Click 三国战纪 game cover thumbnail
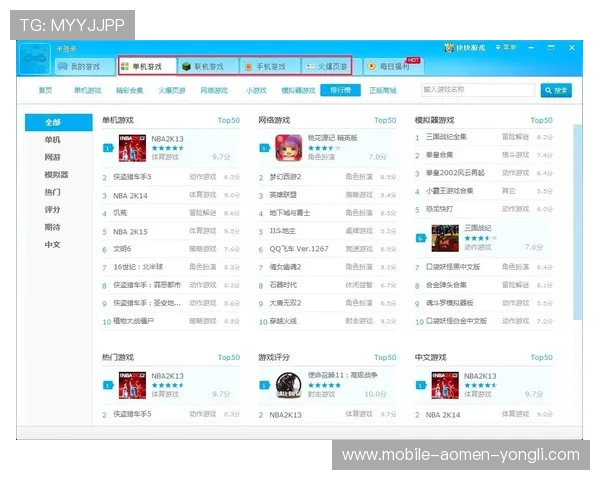The width and height of the screenshot is (600, 480). (x=445, y=238)
